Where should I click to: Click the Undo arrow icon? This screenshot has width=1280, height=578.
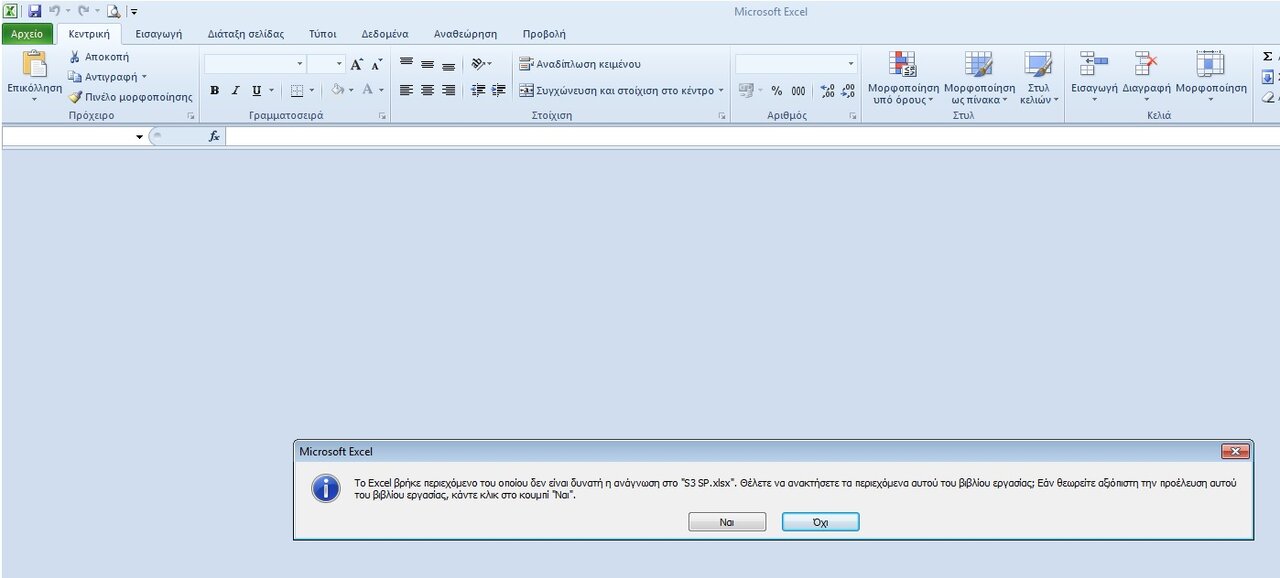pyautogui.click(x=55, y=12)
